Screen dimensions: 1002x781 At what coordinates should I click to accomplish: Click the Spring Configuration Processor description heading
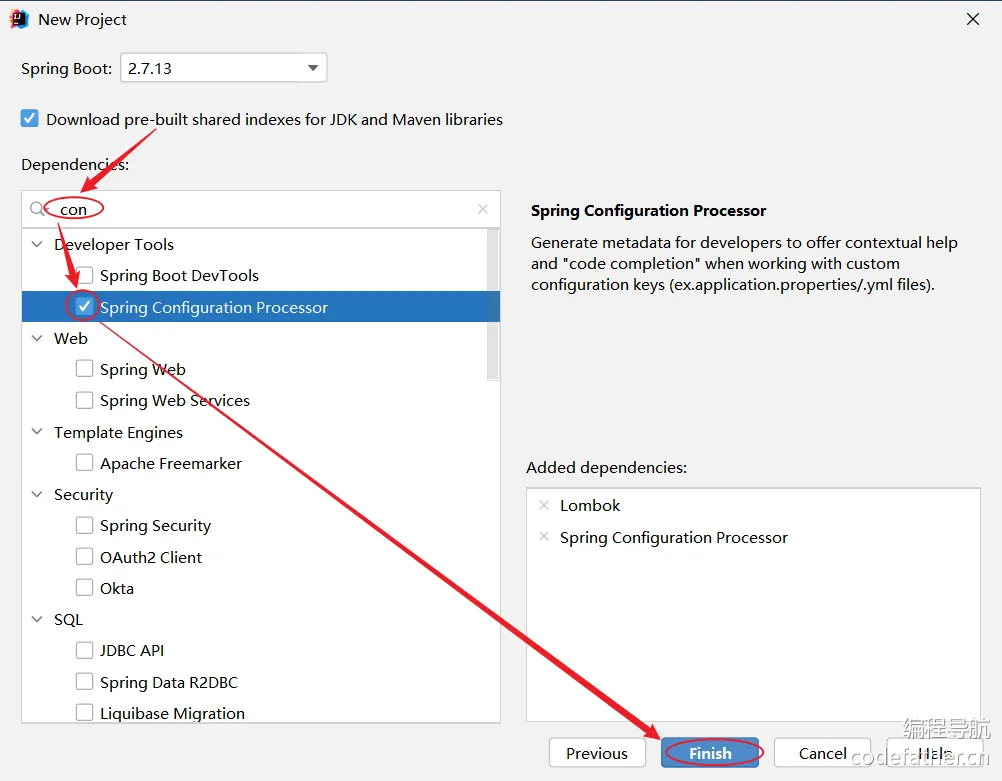click(648, 211)
